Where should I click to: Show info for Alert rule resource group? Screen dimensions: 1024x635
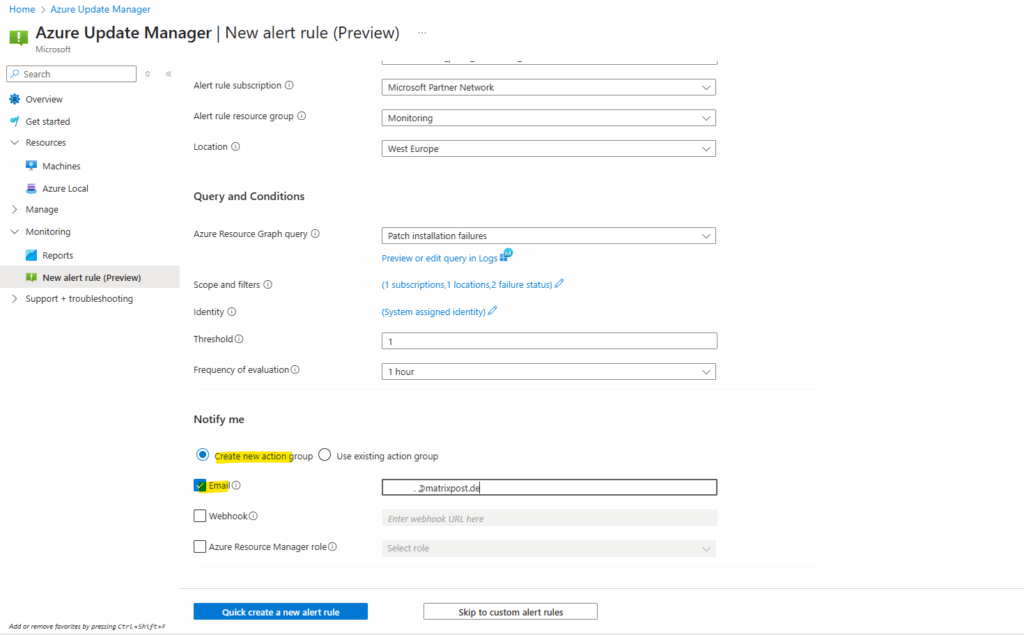302,116
